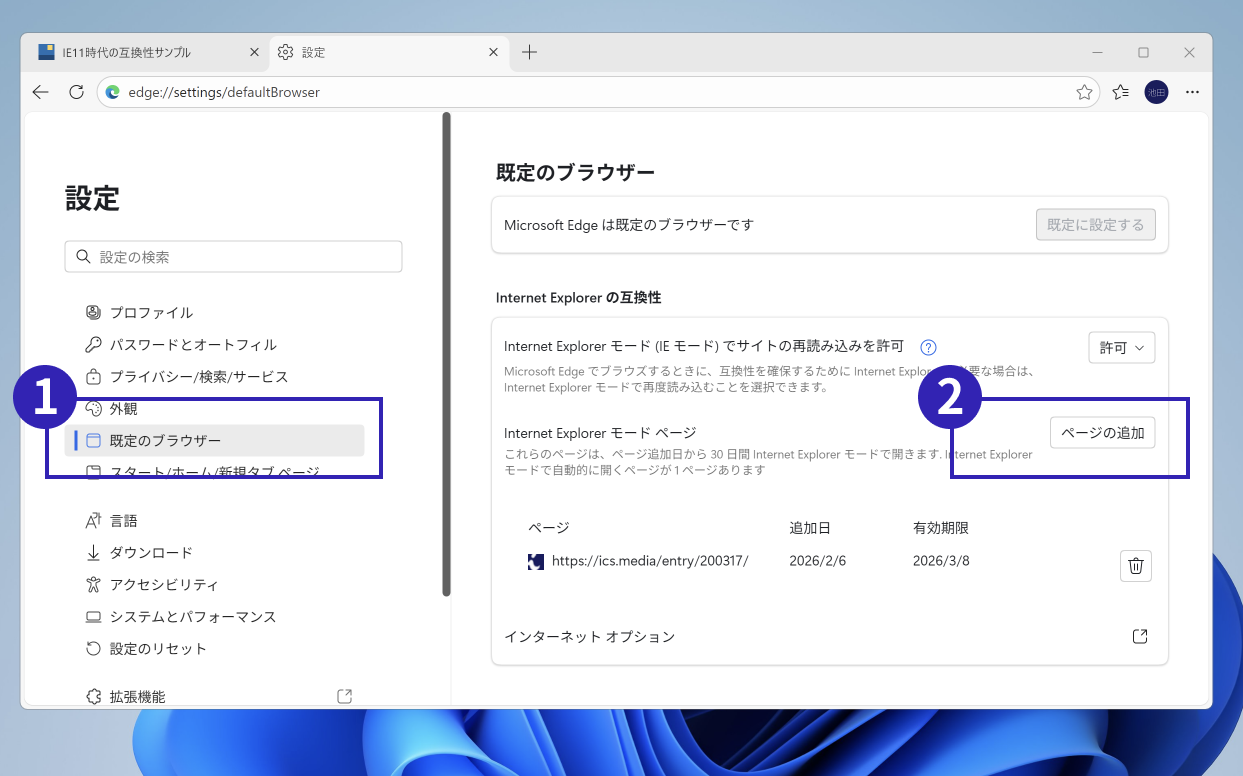Reload the page with refresh icon
The height and width of the screenshot is (776, 1243).
pos(76,92)
